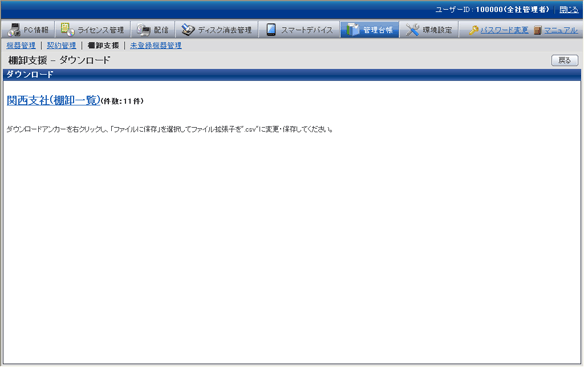This screenshot has height=367, width=584.
Task: Open the ライセンス管理 tab
Action: [93, 30]
